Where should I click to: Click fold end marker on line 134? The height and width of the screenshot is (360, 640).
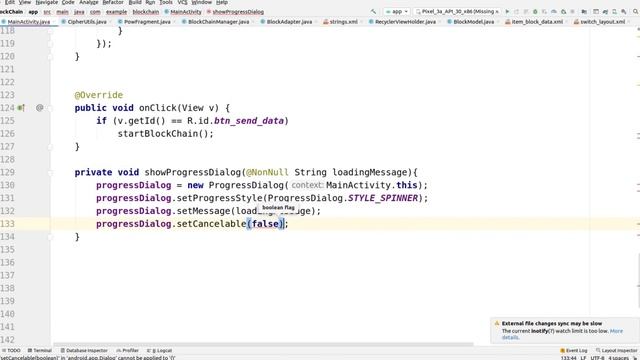[x=50, y=237]
